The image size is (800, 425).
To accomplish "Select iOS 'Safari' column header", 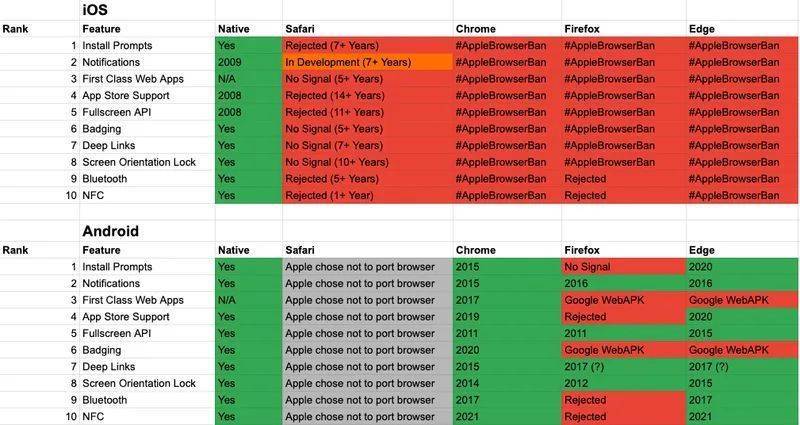I will coord(367,29).
